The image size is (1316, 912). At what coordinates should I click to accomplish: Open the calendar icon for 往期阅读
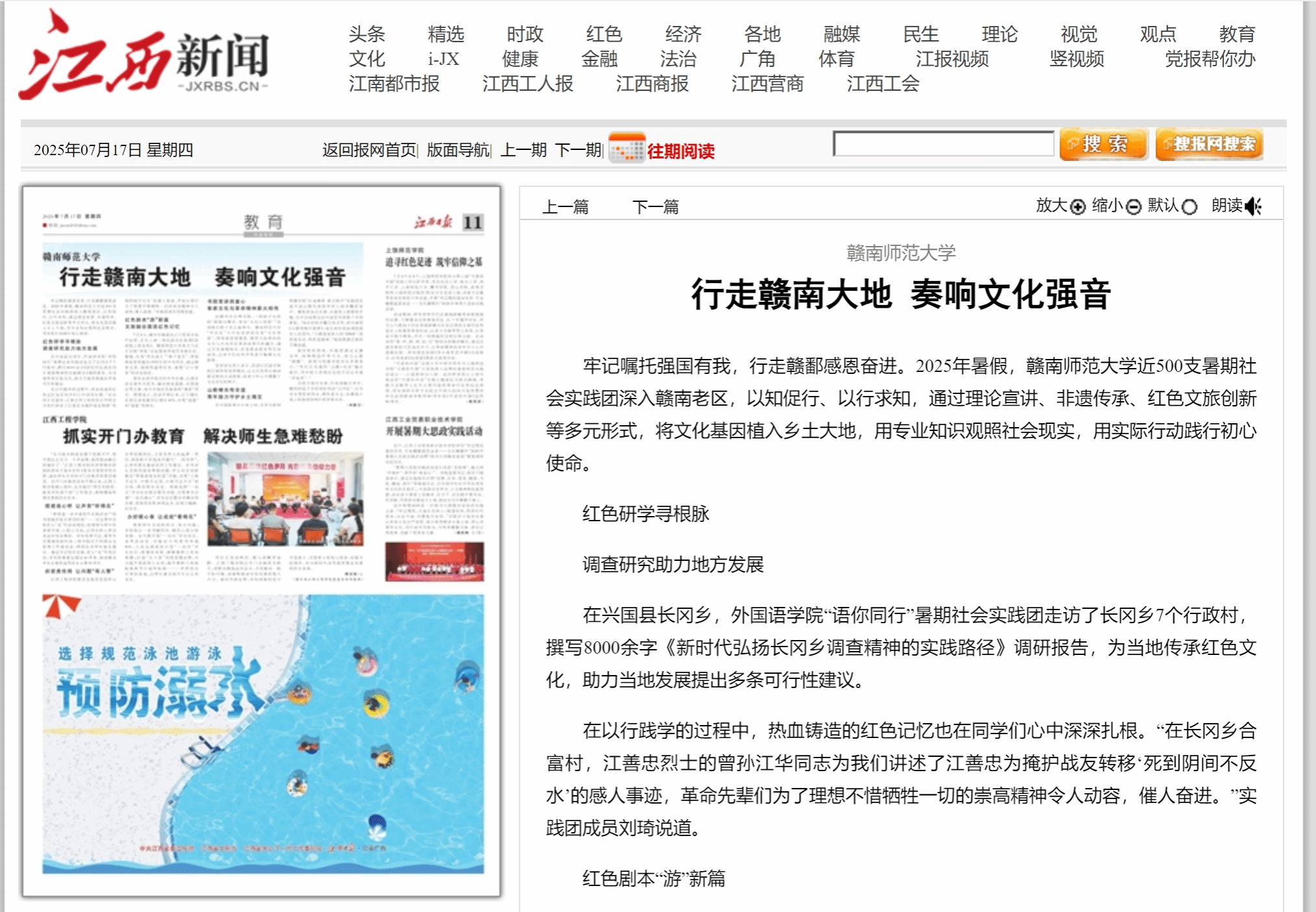pyautogui.click(x=626, y=149)
